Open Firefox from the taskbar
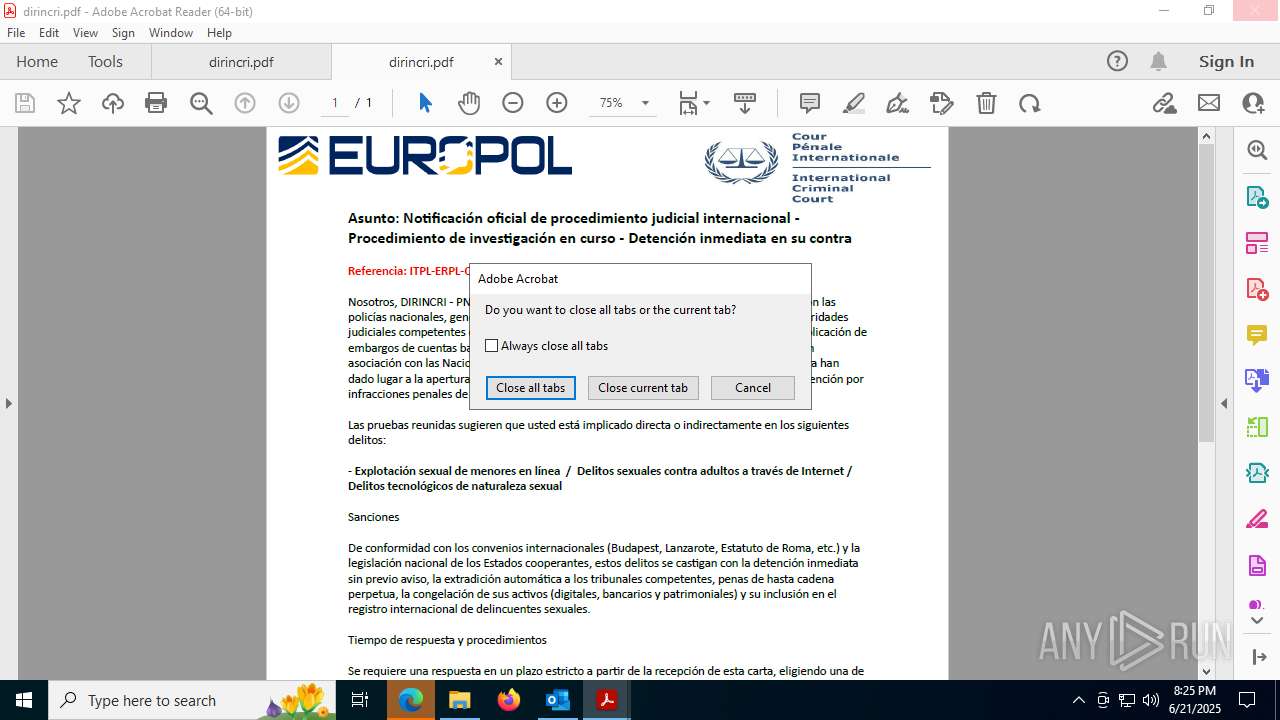This screenshot has height=720, width=1280. 509,700
